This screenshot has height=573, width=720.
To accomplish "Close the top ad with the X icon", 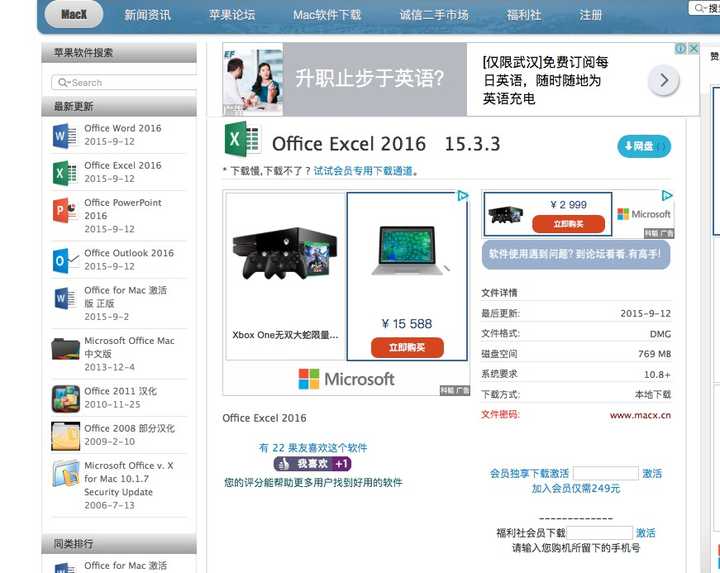I will point(693,48).
